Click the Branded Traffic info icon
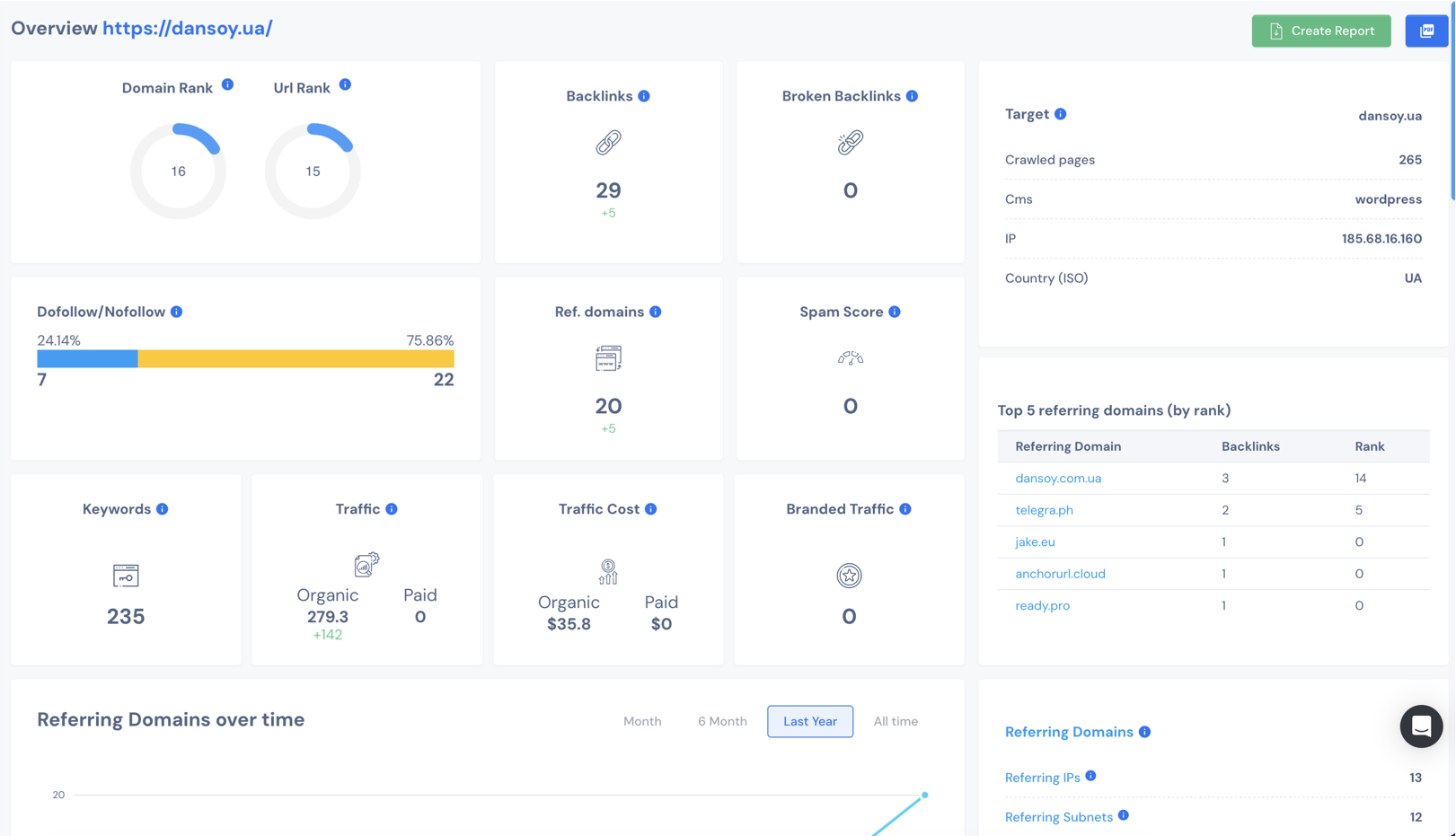Viewport: 1456px width, 836px height. point(905,509)
